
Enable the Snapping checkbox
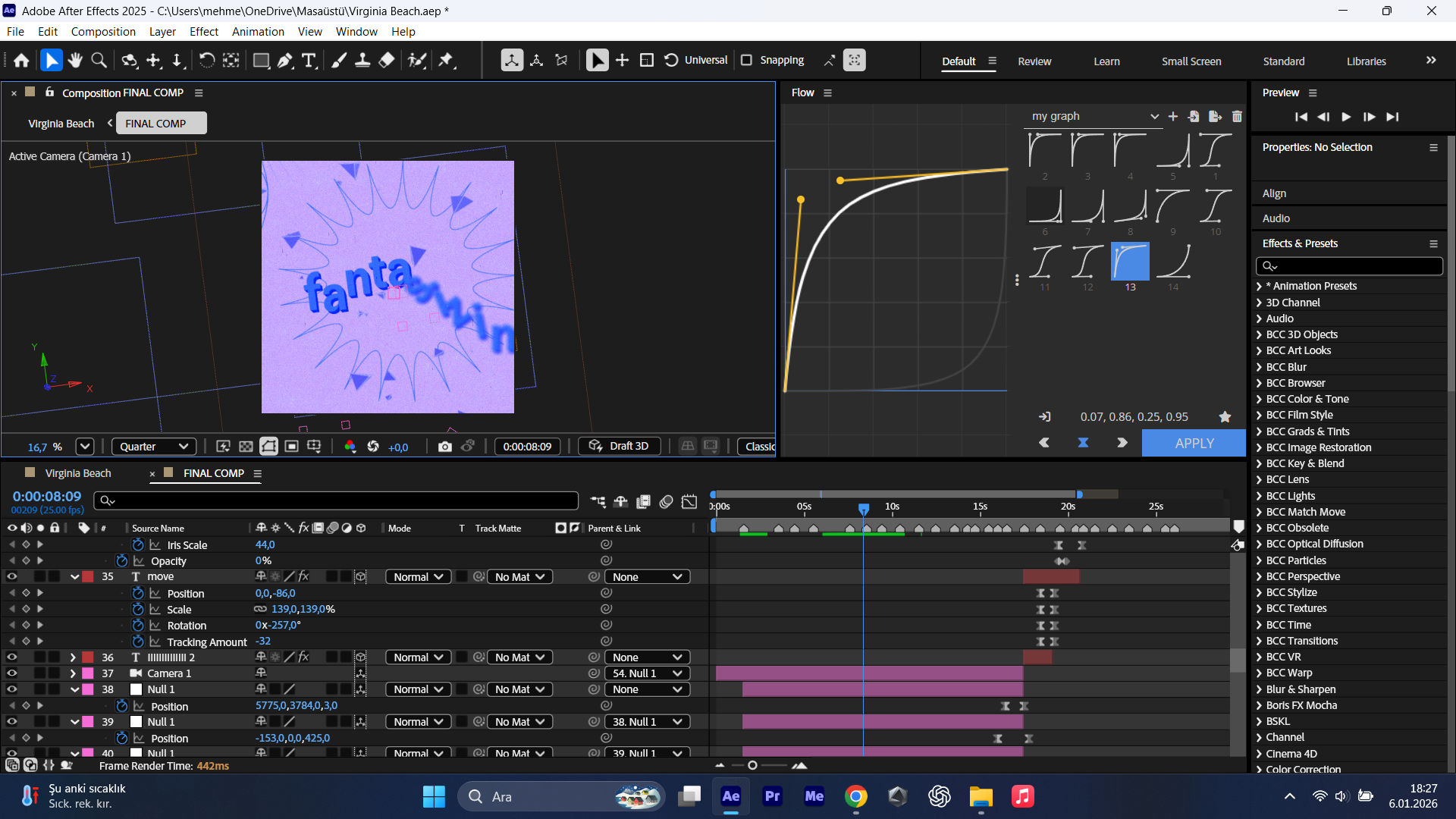746,60
